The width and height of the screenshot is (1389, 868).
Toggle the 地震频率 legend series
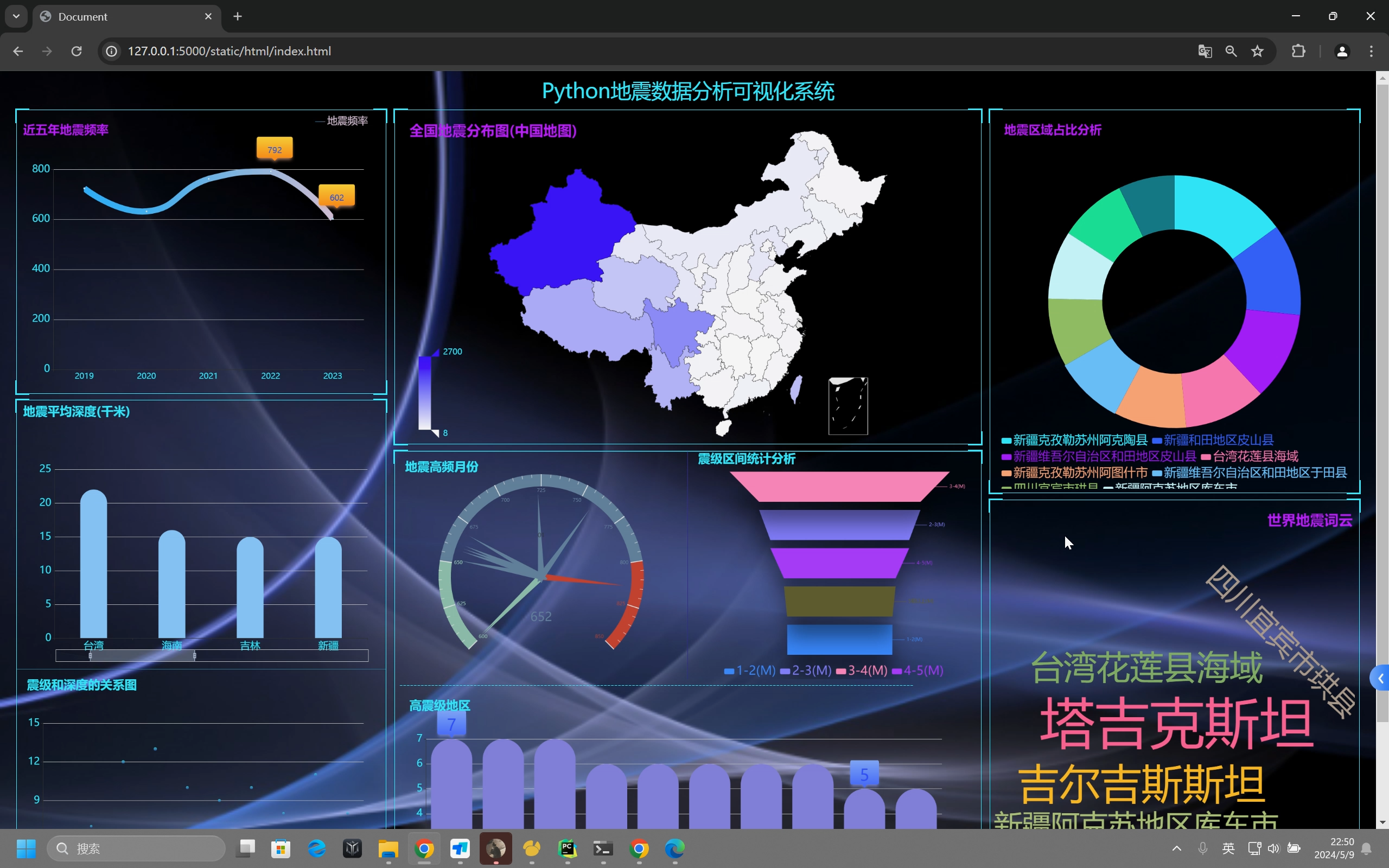coord(342,120)
